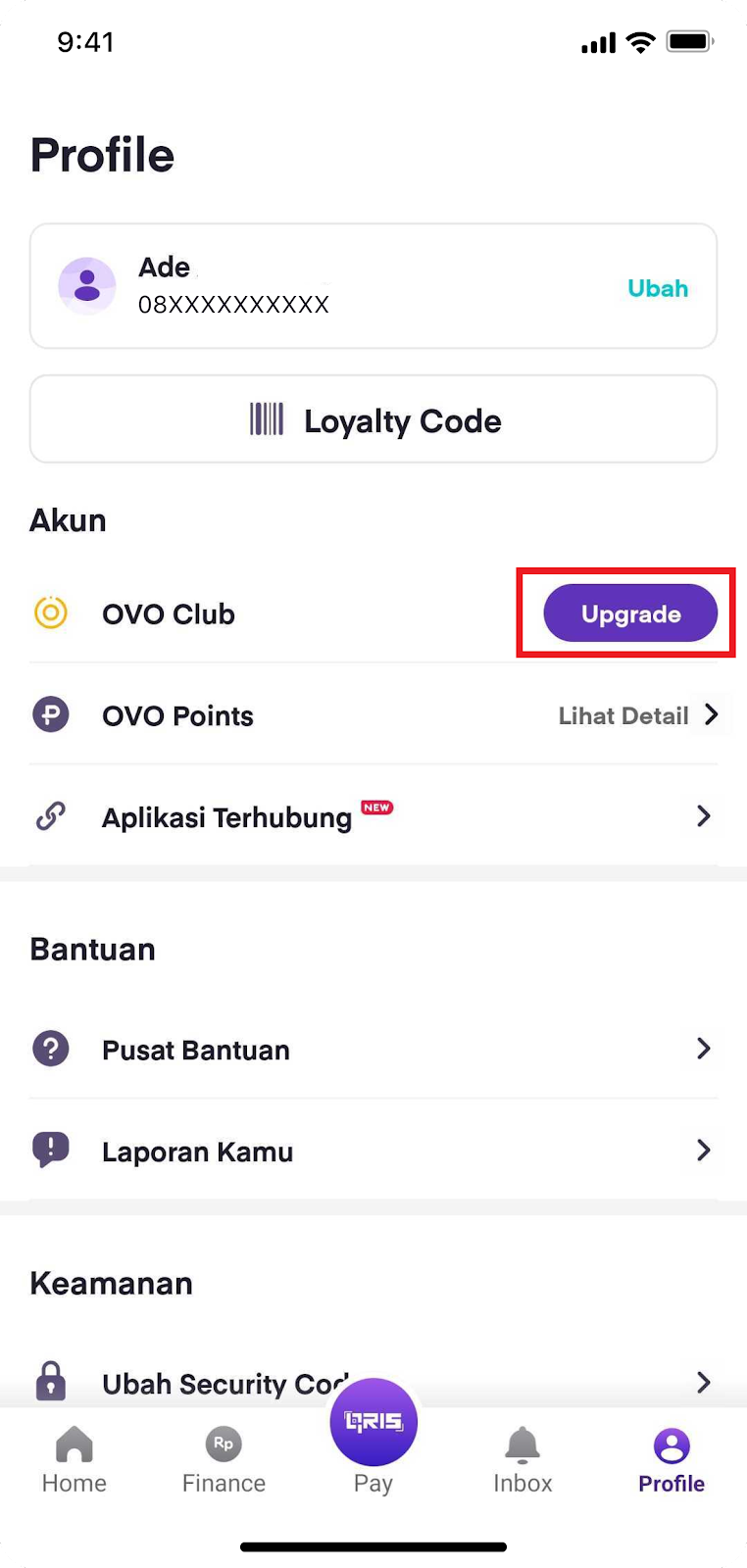
Task: Expand OVO Points Lihat Detail chevron
Action: (x=712, y=714)
